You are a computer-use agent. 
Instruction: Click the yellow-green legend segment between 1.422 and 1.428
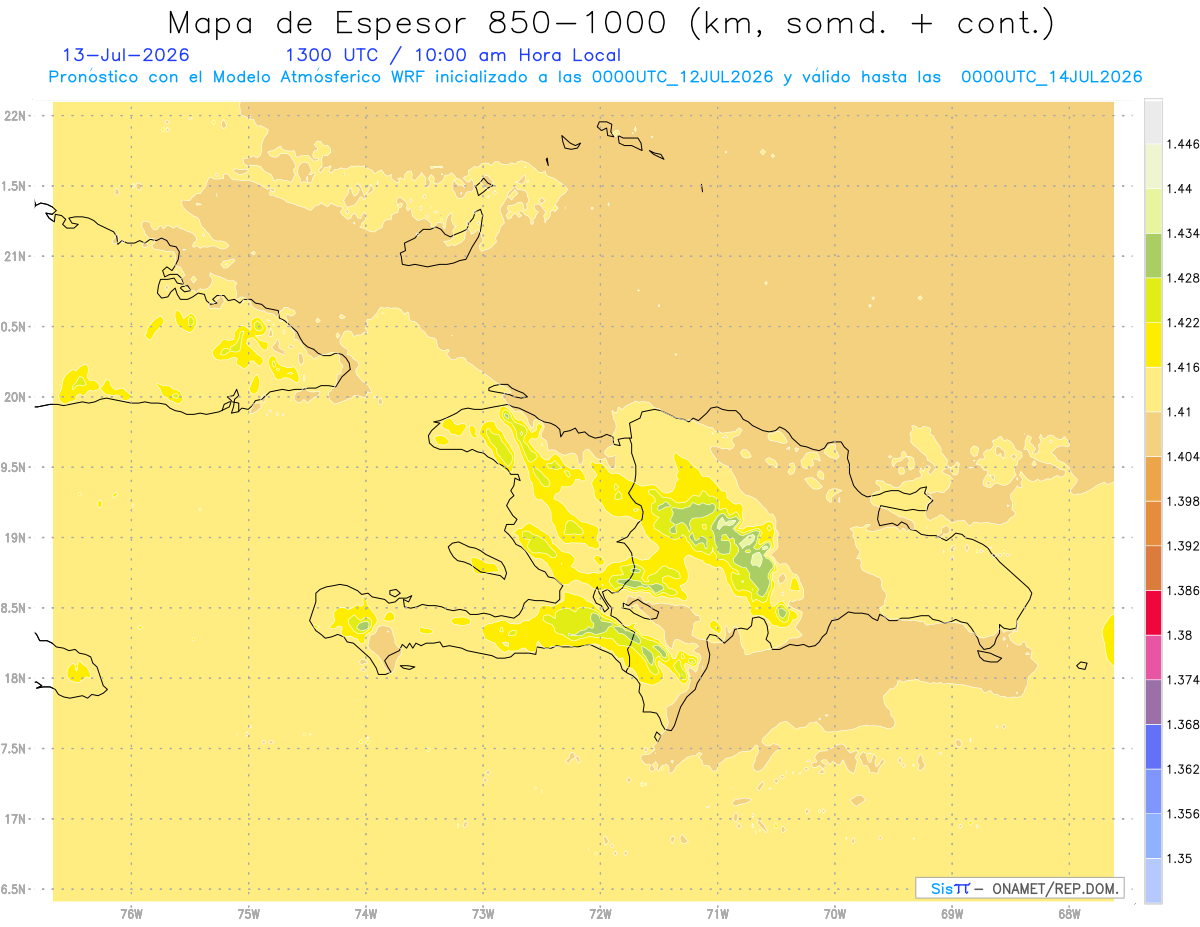point(1153,300)
